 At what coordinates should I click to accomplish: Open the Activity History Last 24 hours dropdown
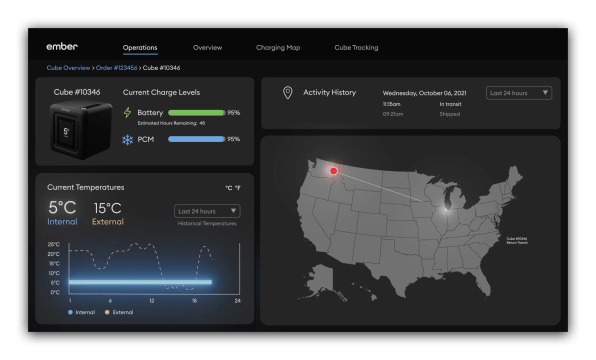click(x=519, y=93)
